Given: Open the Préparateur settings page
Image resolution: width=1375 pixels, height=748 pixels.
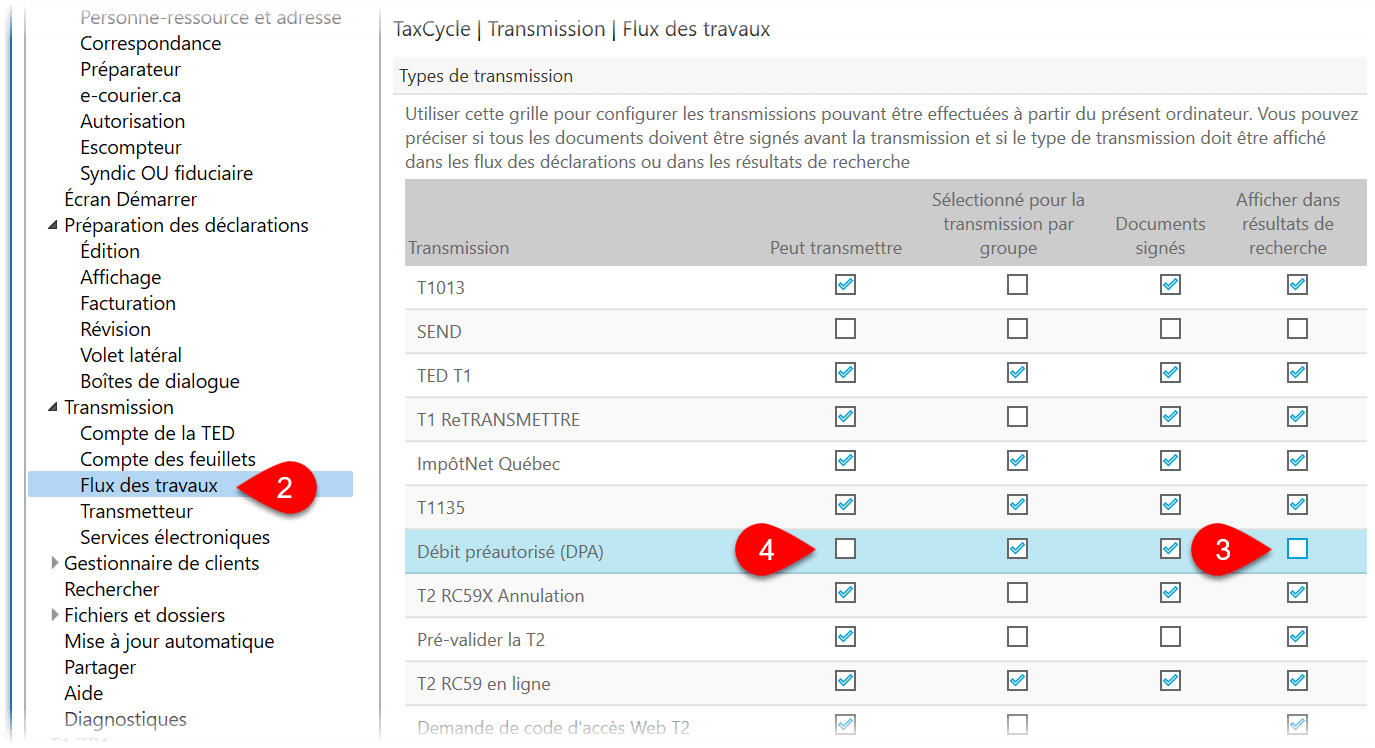Looking at the screenshot, I should click(131, 70).
